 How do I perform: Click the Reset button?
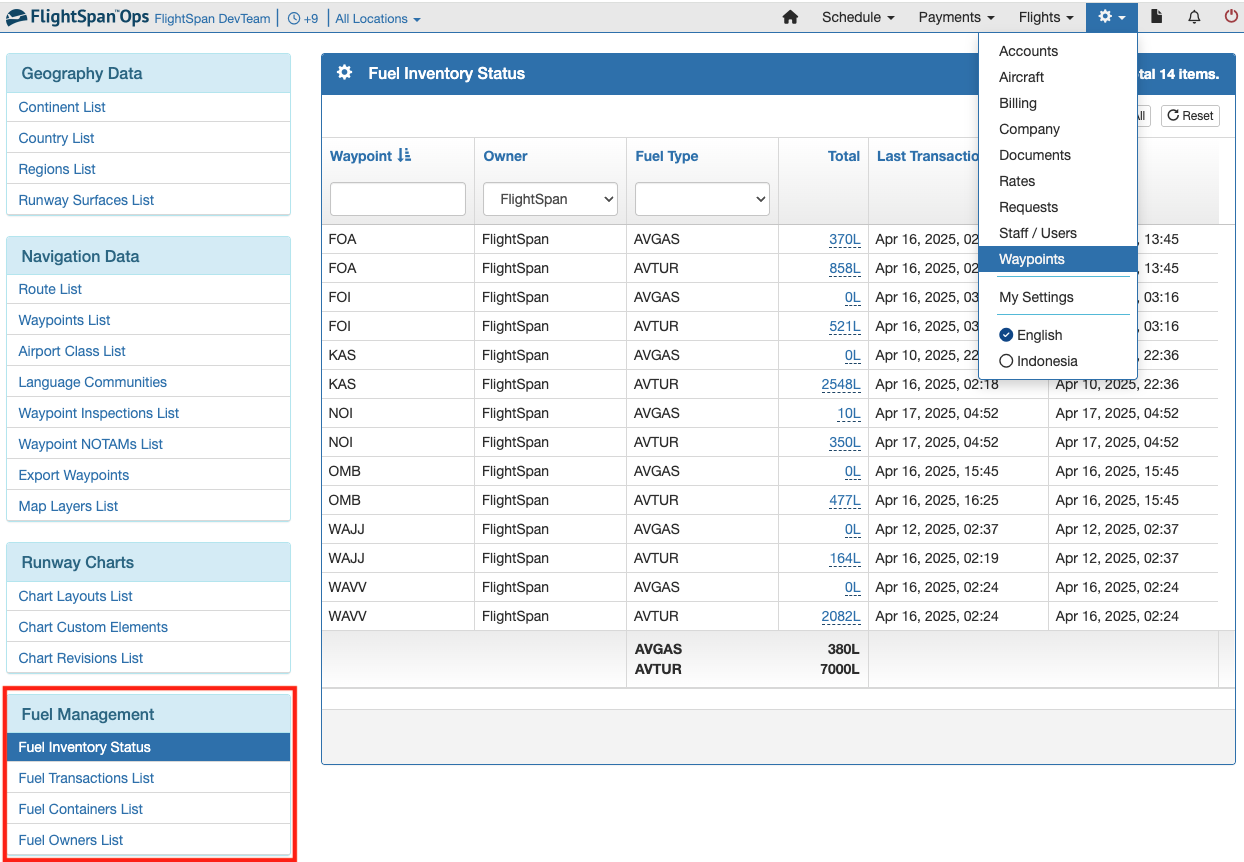point(1189,116)
